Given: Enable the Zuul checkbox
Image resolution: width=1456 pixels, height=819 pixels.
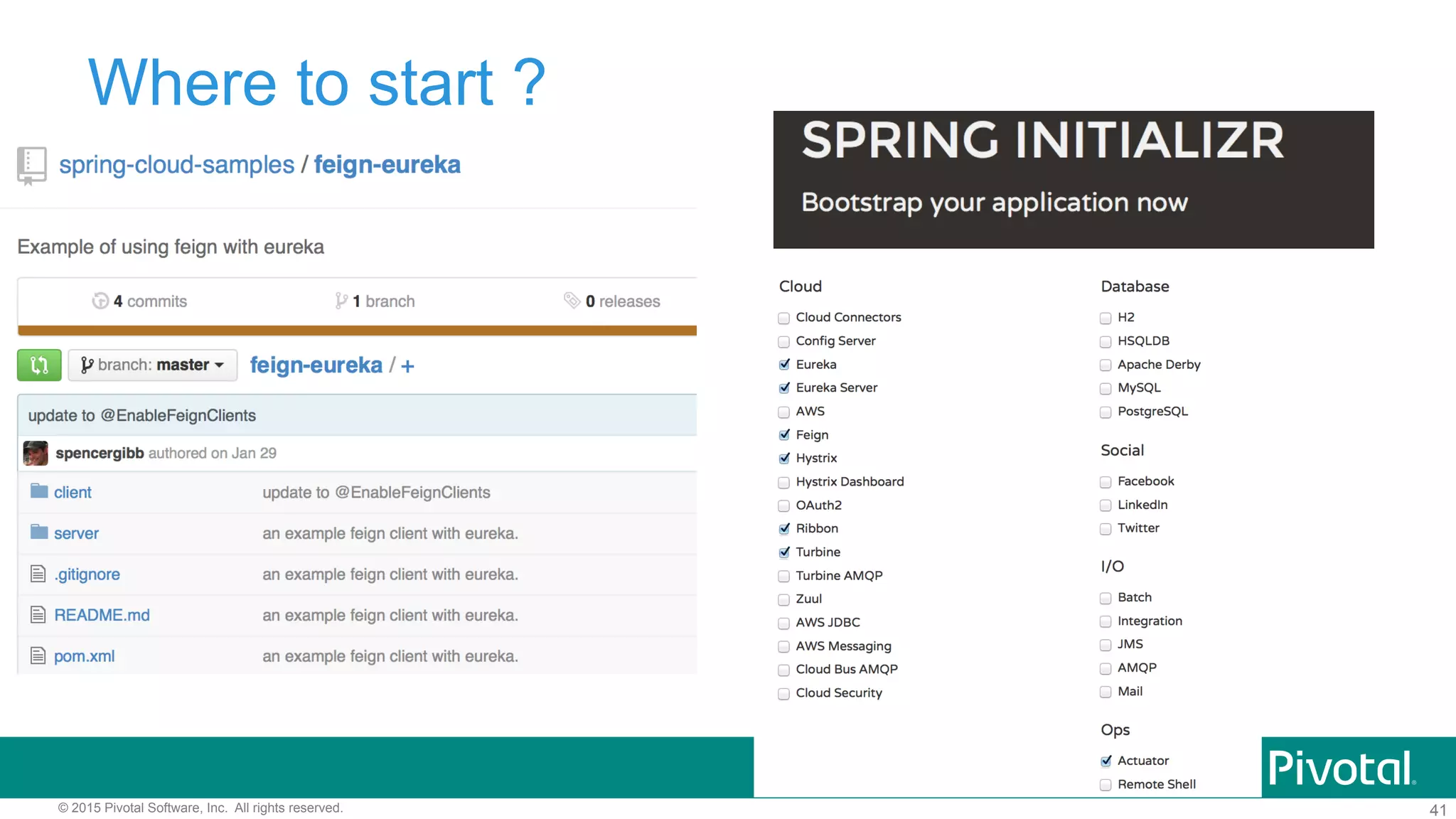Looking at the screenshot, I should 783,599.
